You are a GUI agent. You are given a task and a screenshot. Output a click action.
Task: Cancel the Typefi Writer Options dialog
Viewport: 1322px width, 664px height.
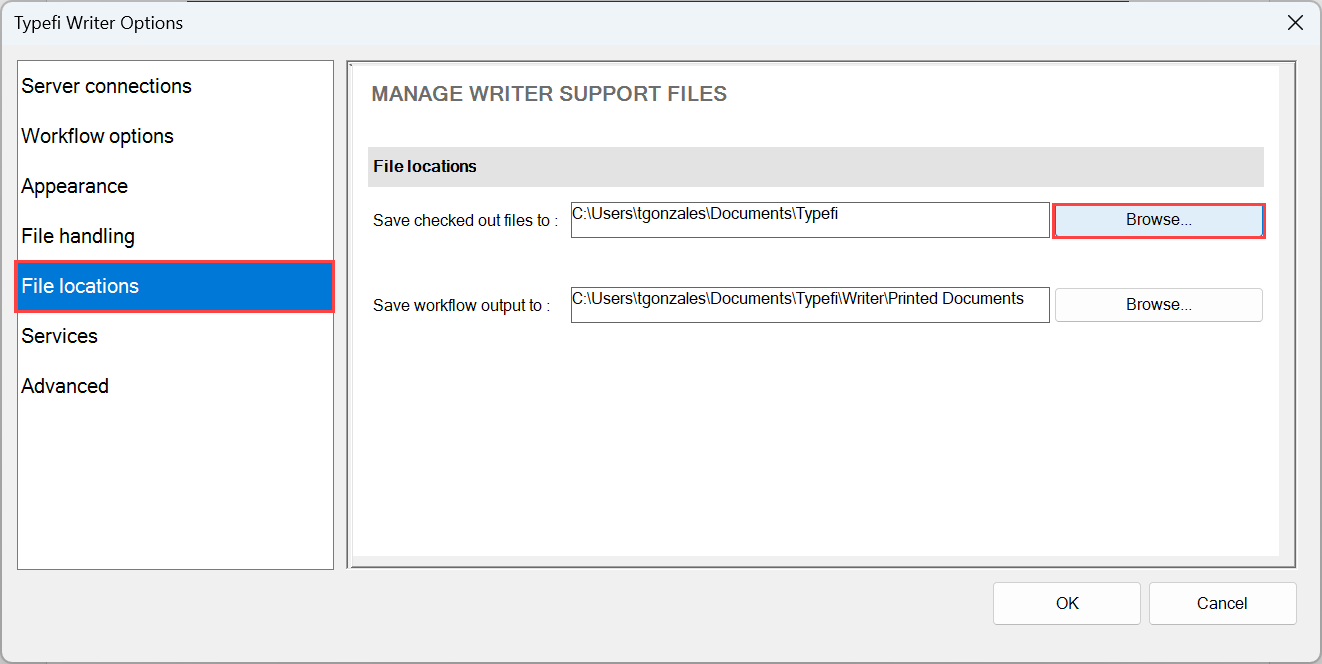click(x=1222, y=603)
